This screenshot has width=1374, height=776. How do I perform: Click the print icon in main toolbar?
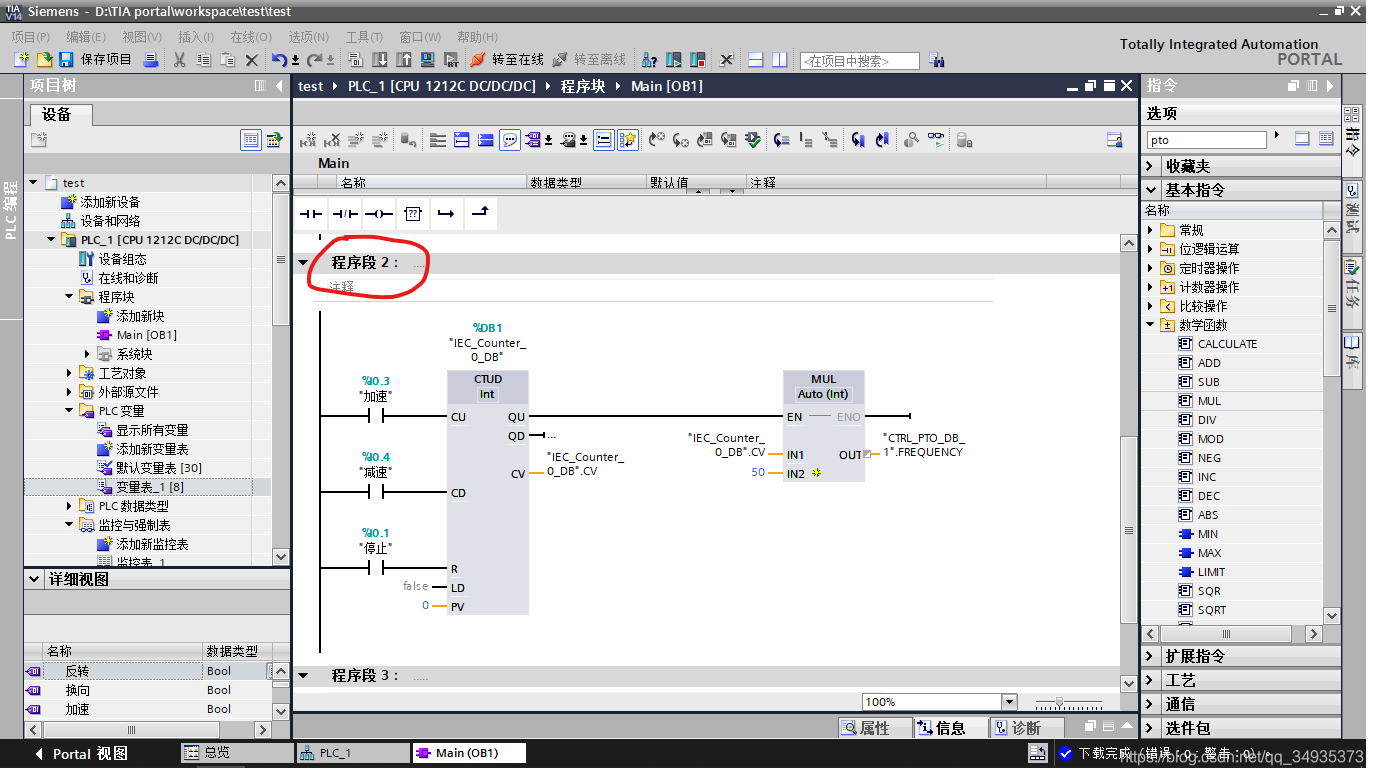pos(151,60)
